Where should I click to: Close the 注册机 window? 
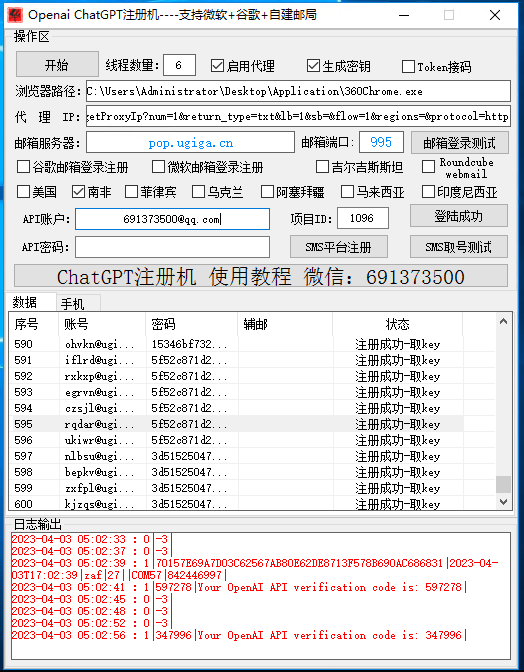(495, 15)
